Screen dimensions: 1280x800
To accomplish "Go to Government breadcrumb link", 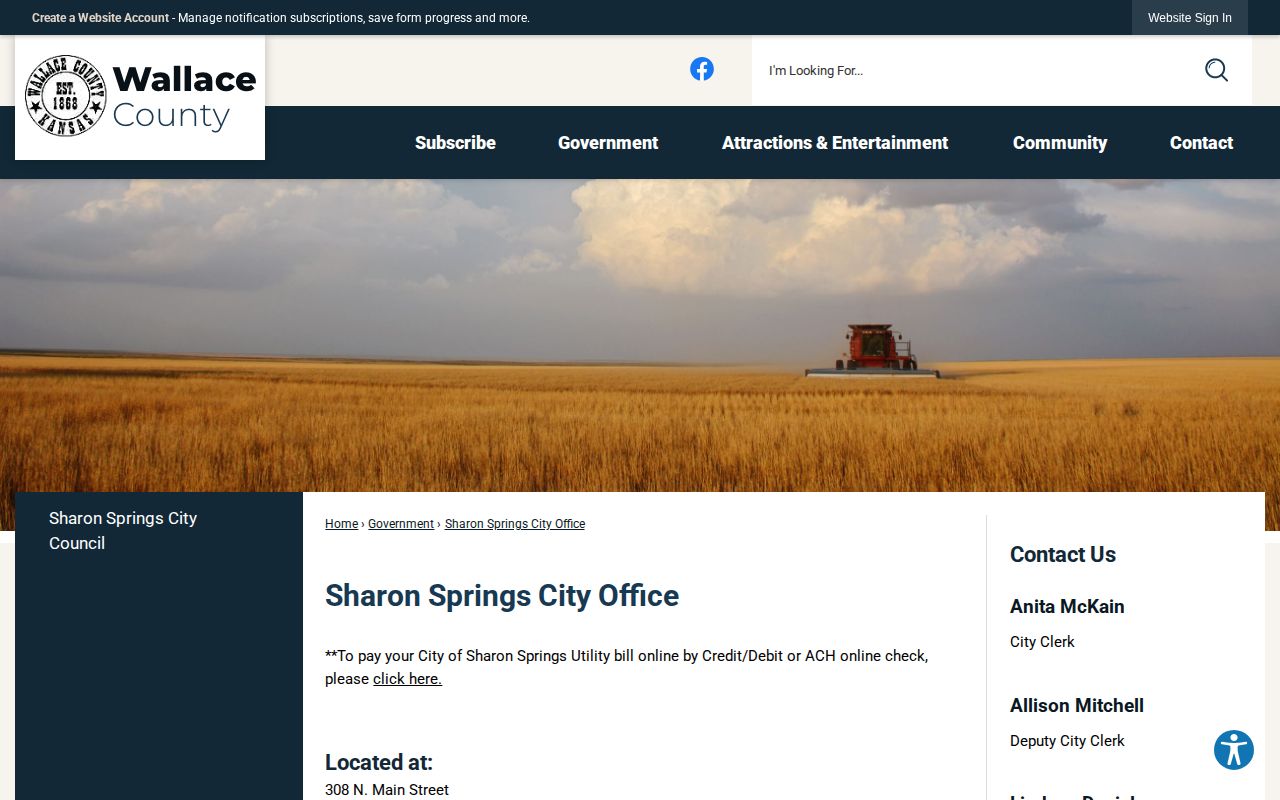I will [401, 524].
